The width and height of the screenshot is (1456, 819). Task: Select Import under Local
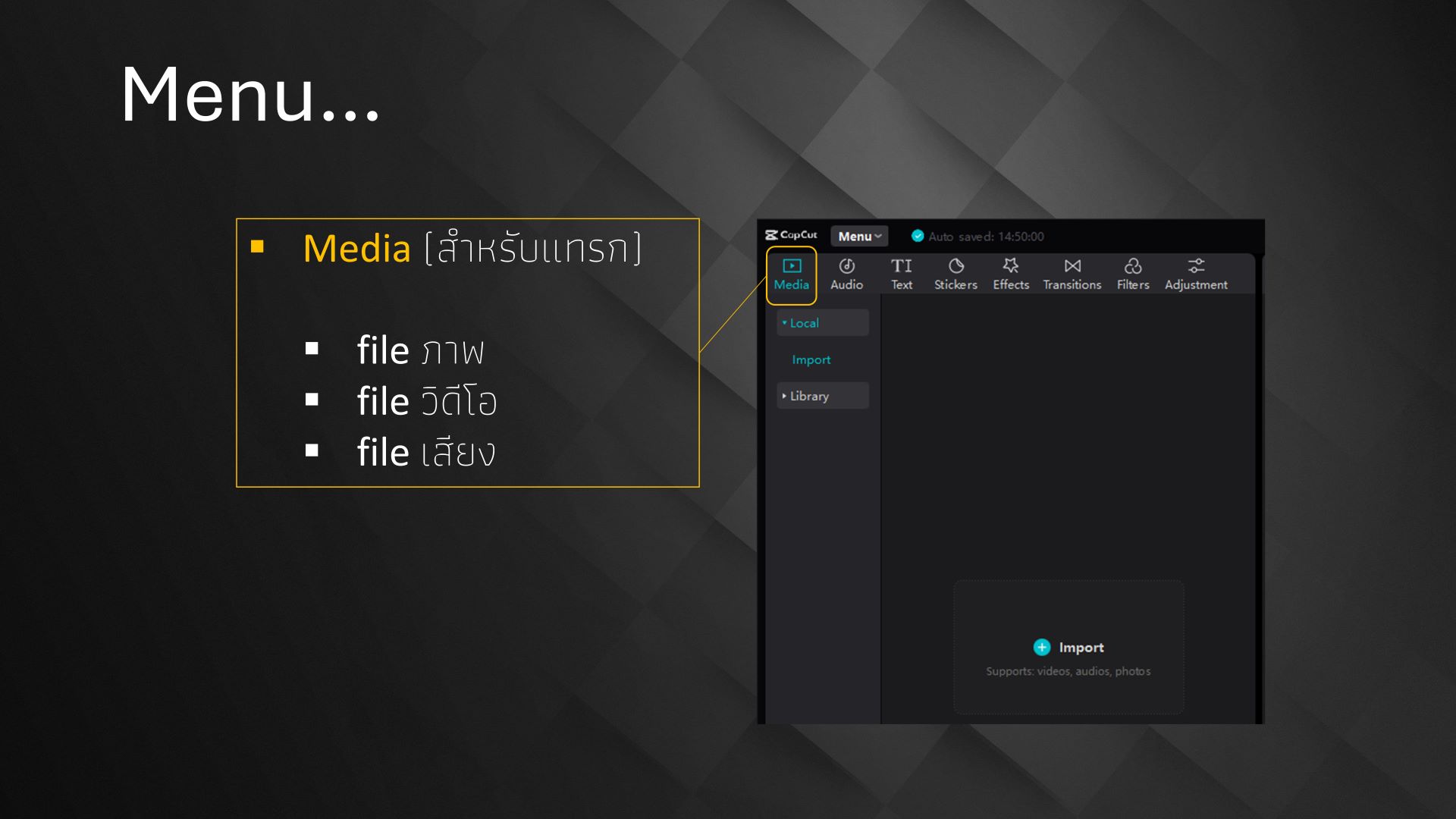pyautogui.click(x=811, y=359)
